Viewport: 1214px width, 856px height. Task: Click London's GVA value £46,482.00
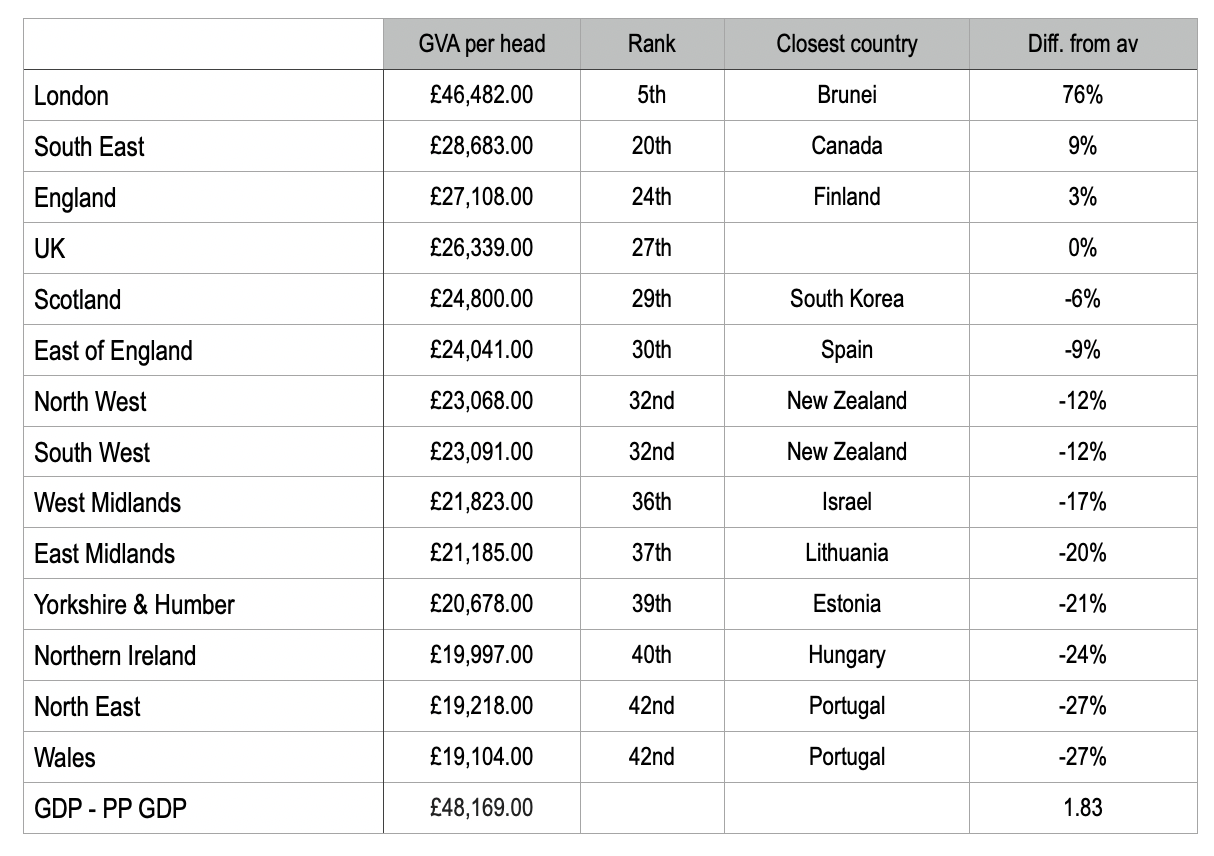[482, 95]
